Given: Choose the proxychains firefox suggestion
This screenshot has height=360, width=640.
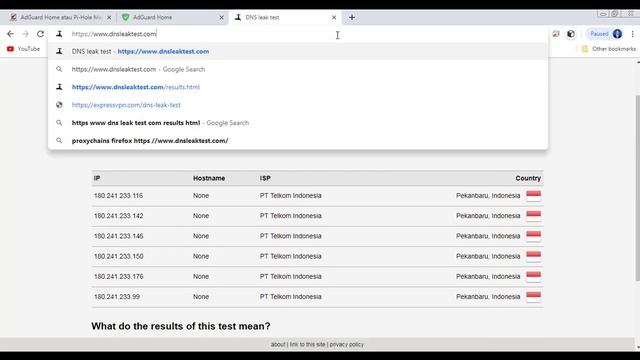Looking at the screenshot, I should tap(298, 140).
